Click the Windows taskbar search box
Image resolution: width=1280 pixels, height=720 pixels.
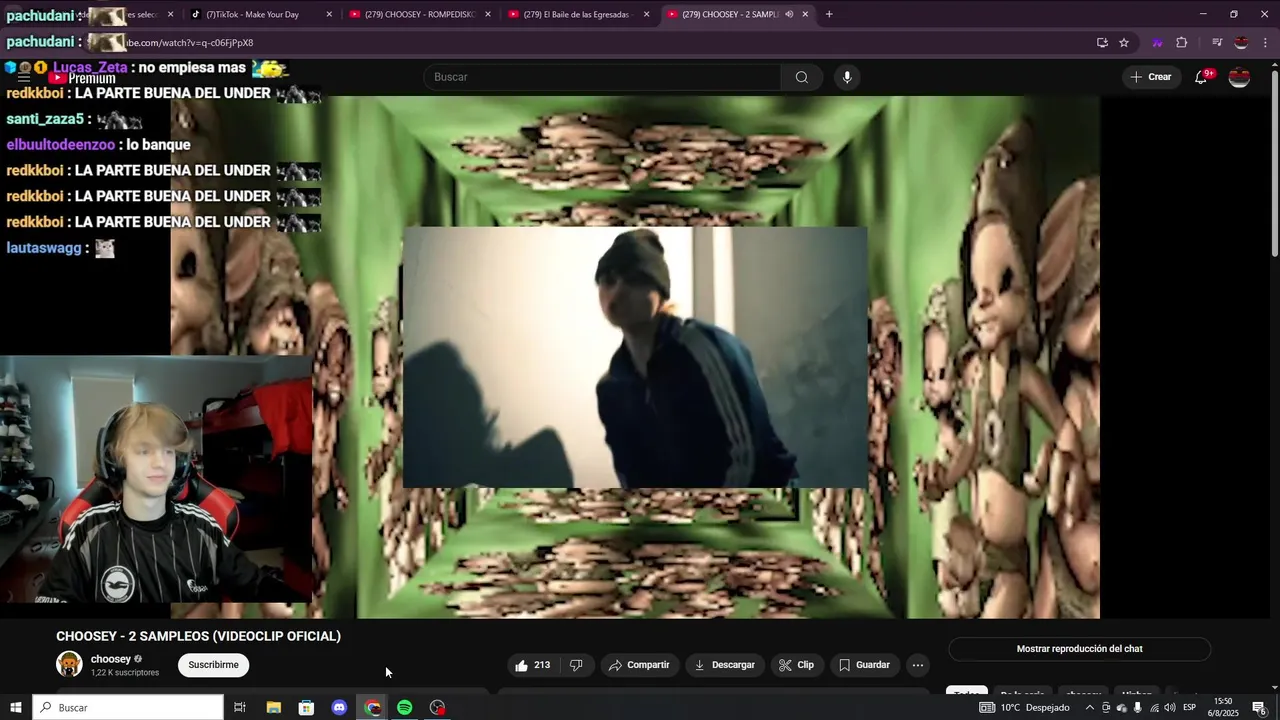pyautogui.click(x=128, y=707)
